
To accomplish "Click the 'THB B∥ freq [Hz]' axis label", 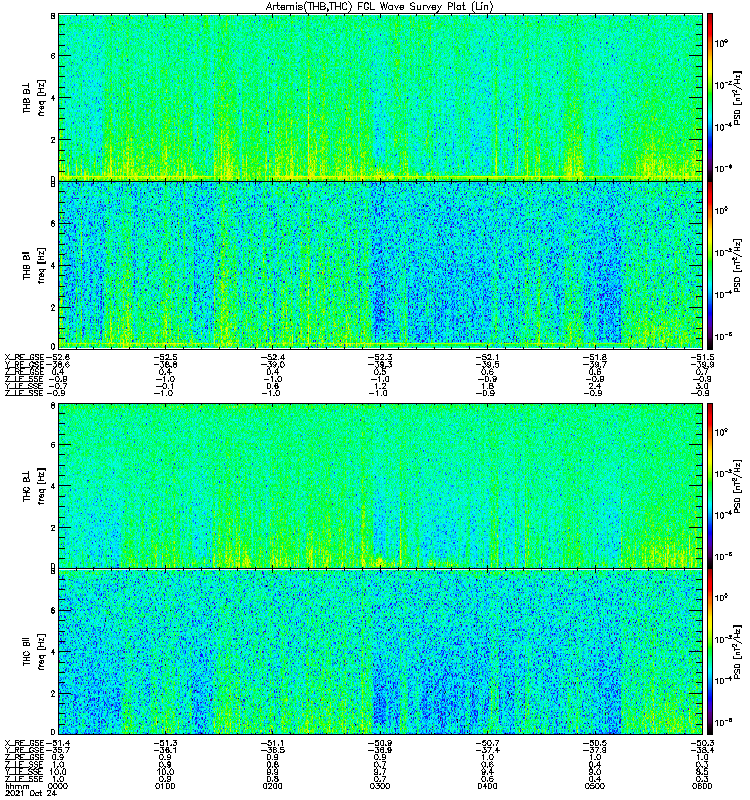I will click(x=34, y=265).
